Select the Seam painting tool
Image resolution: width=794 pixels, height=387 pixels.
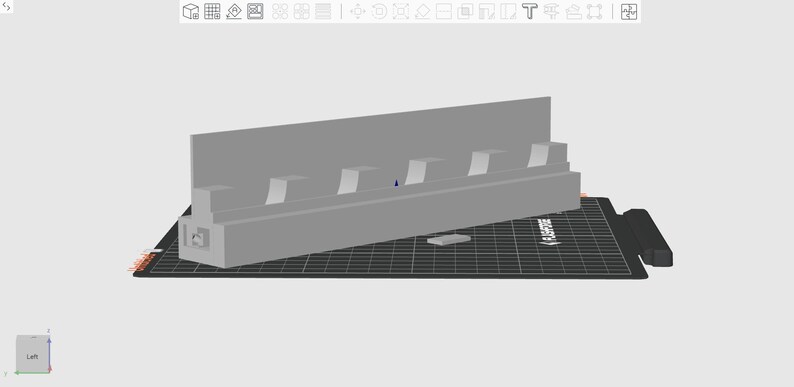point(508,11)
